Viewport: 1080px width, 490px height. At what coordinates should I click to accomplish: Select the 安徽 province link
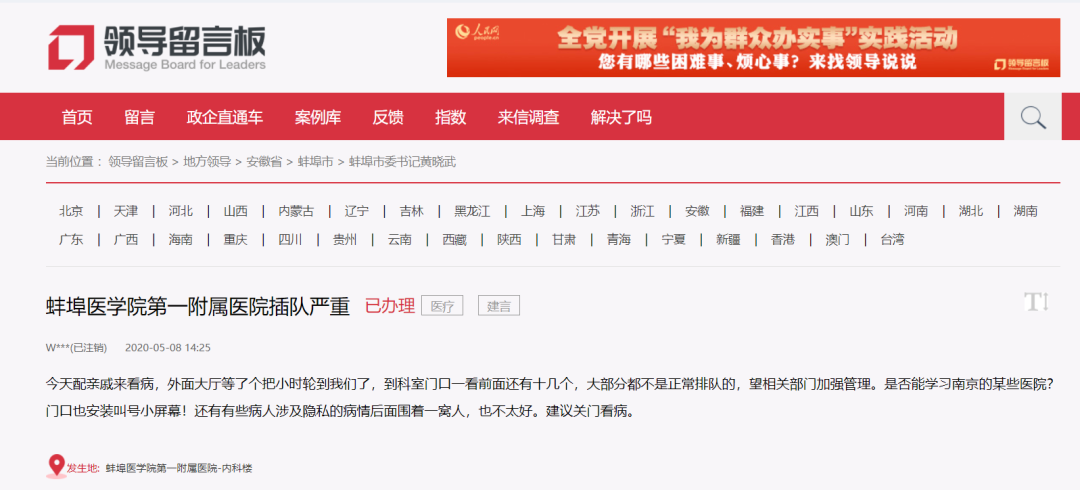tap(697, 211)
